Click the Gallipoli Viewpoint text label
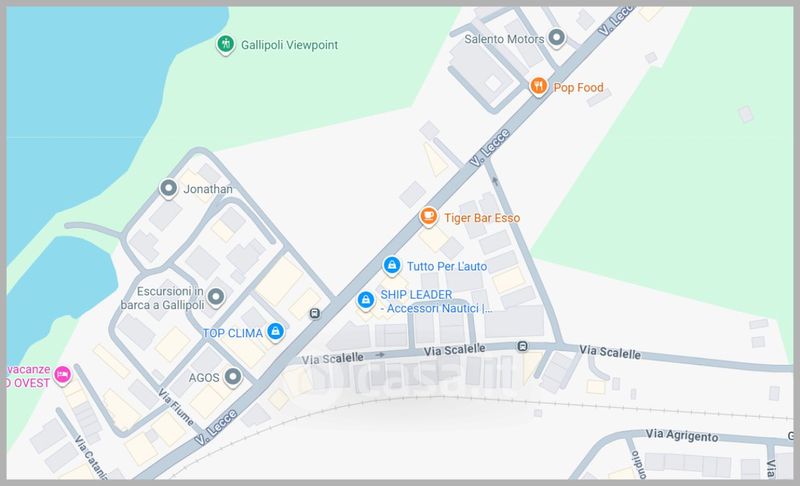This screenshot has height=486, width=800. (289, 45)
